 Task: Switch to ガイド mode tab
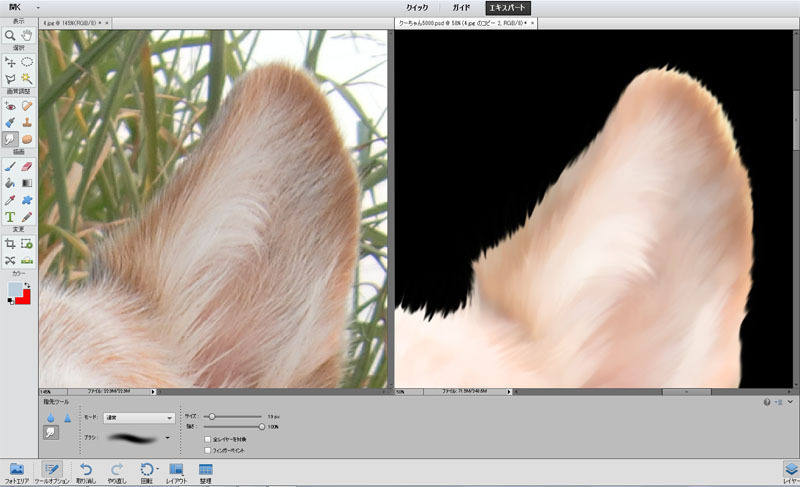(461, 8)
